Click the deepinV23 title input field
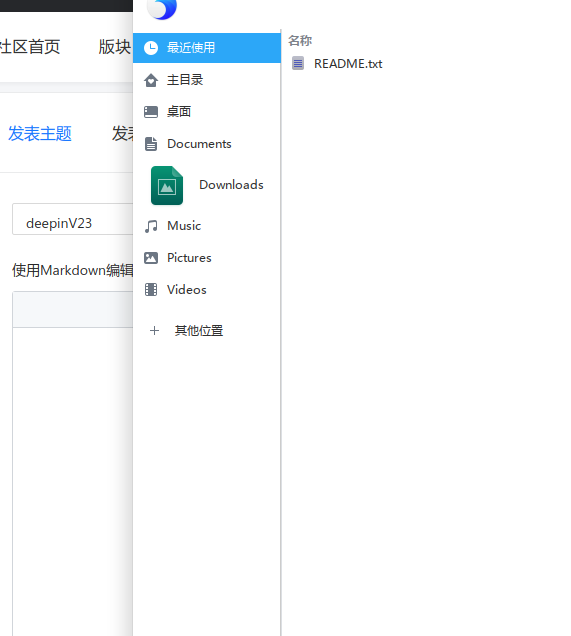 tap(73, 219)
